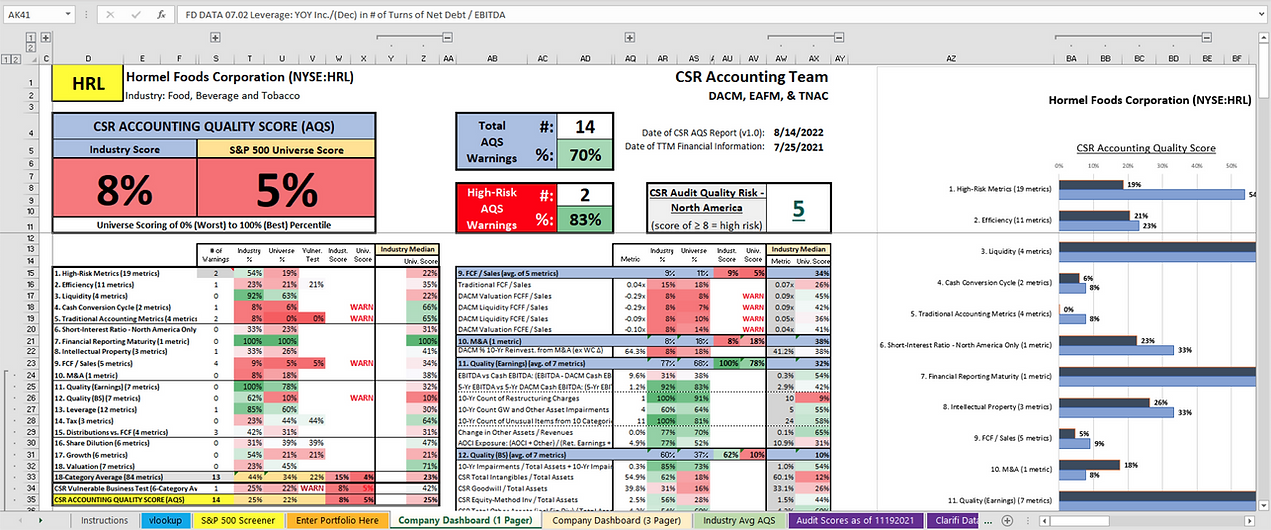The image size is (1271, 530).
Task: Expand the column group above column S
Action: click(x=216, y=36)
